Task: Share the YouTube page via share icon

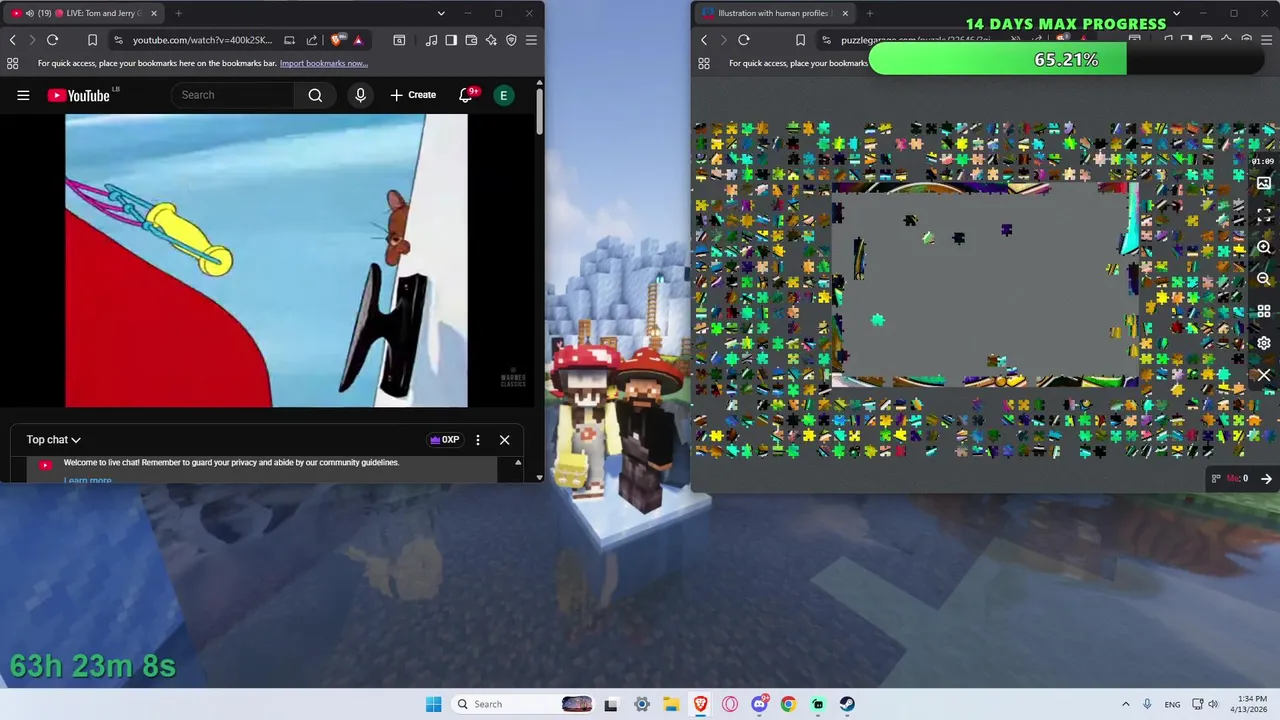Action: pos(312,40)
